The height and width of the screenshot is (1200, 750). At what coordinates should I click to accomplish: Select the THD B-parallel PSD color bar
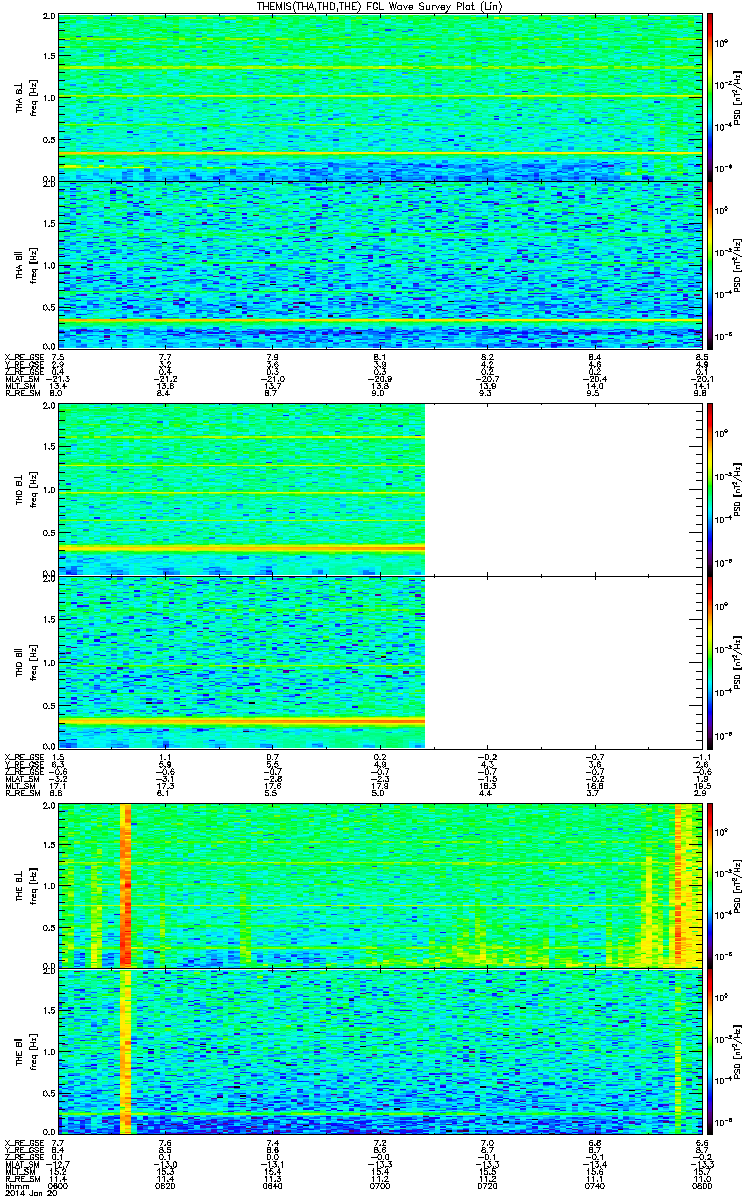coord(709,660)
